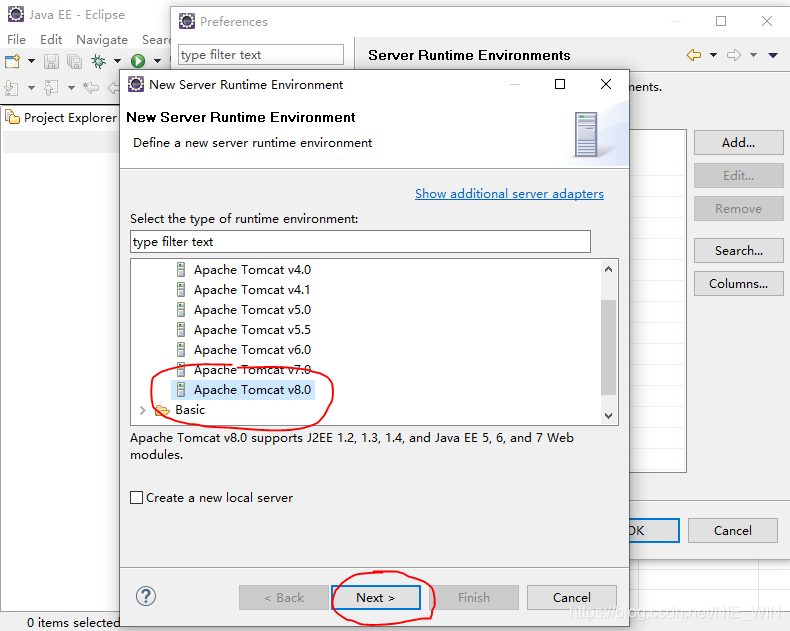
Task: Close the New Server Runtime Environment dialog
Action: pyautogui.click(x=606, y=84)
